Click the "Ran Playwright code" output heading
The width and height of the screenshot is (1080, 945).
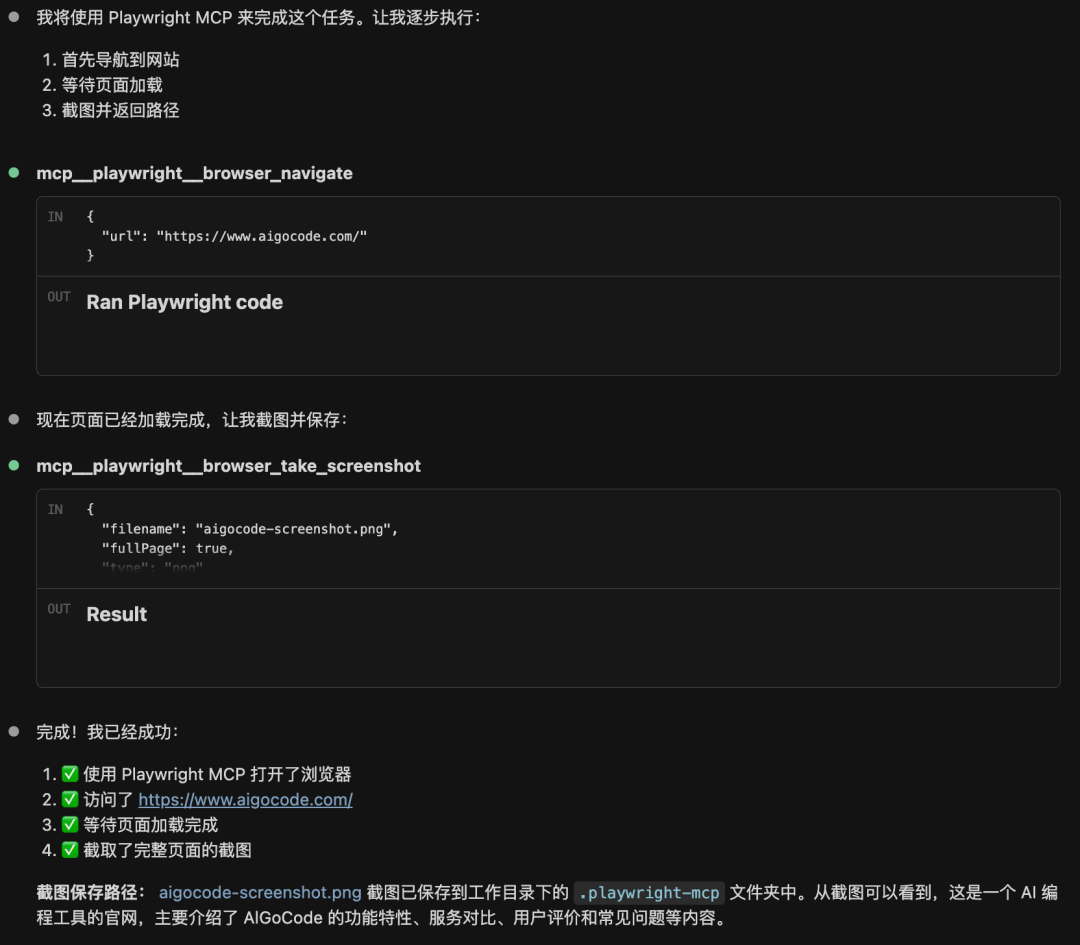click(185, 302)
